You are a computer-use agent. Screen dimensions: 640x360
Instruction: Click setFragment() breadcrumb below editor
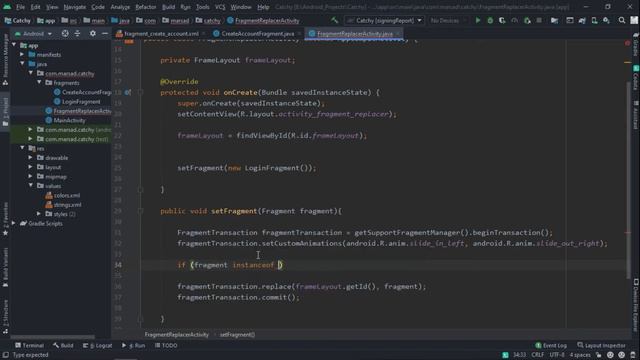point(237,335)
